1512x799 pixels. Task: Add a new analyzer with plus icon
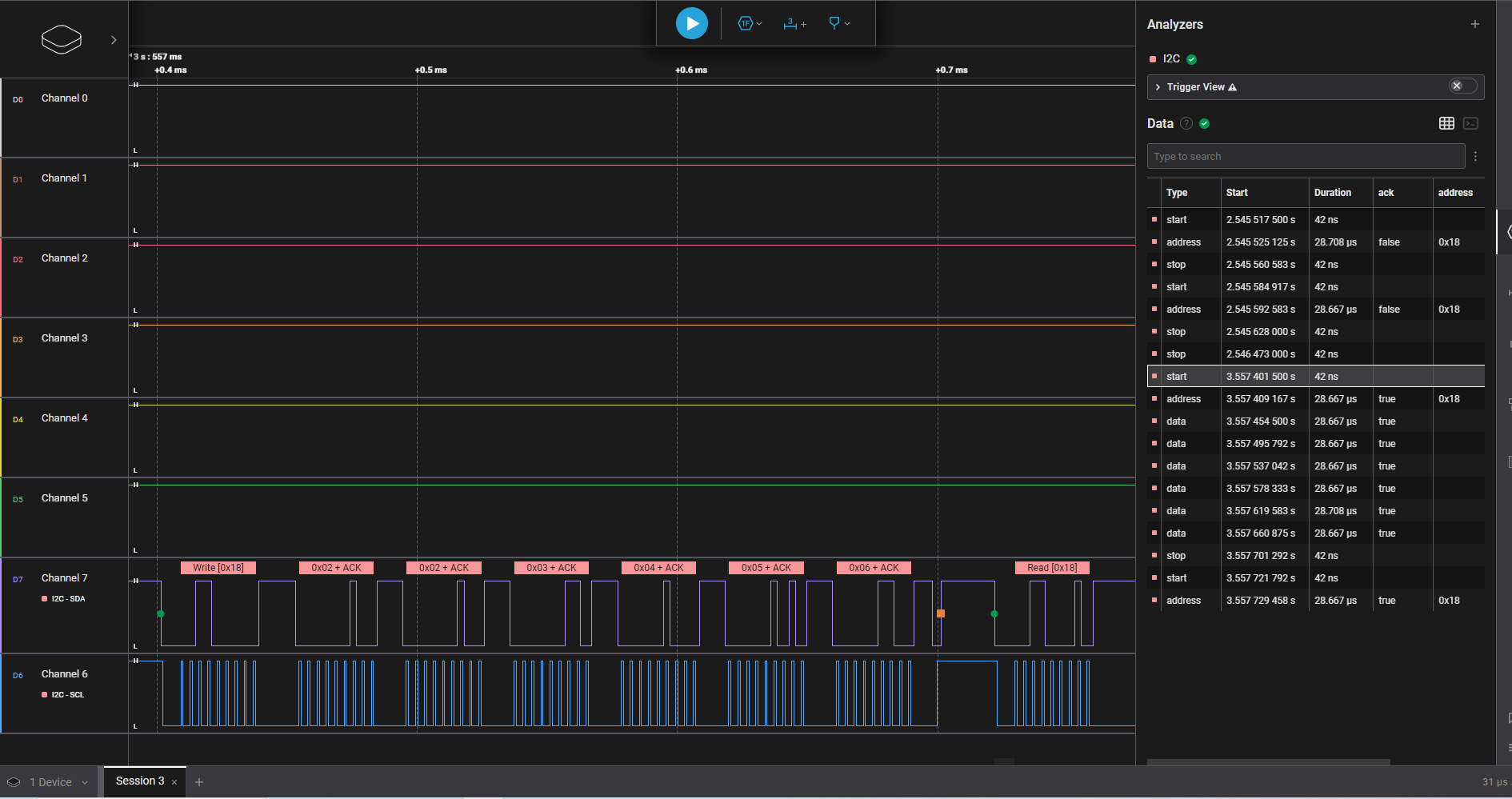click(1474, 24)
